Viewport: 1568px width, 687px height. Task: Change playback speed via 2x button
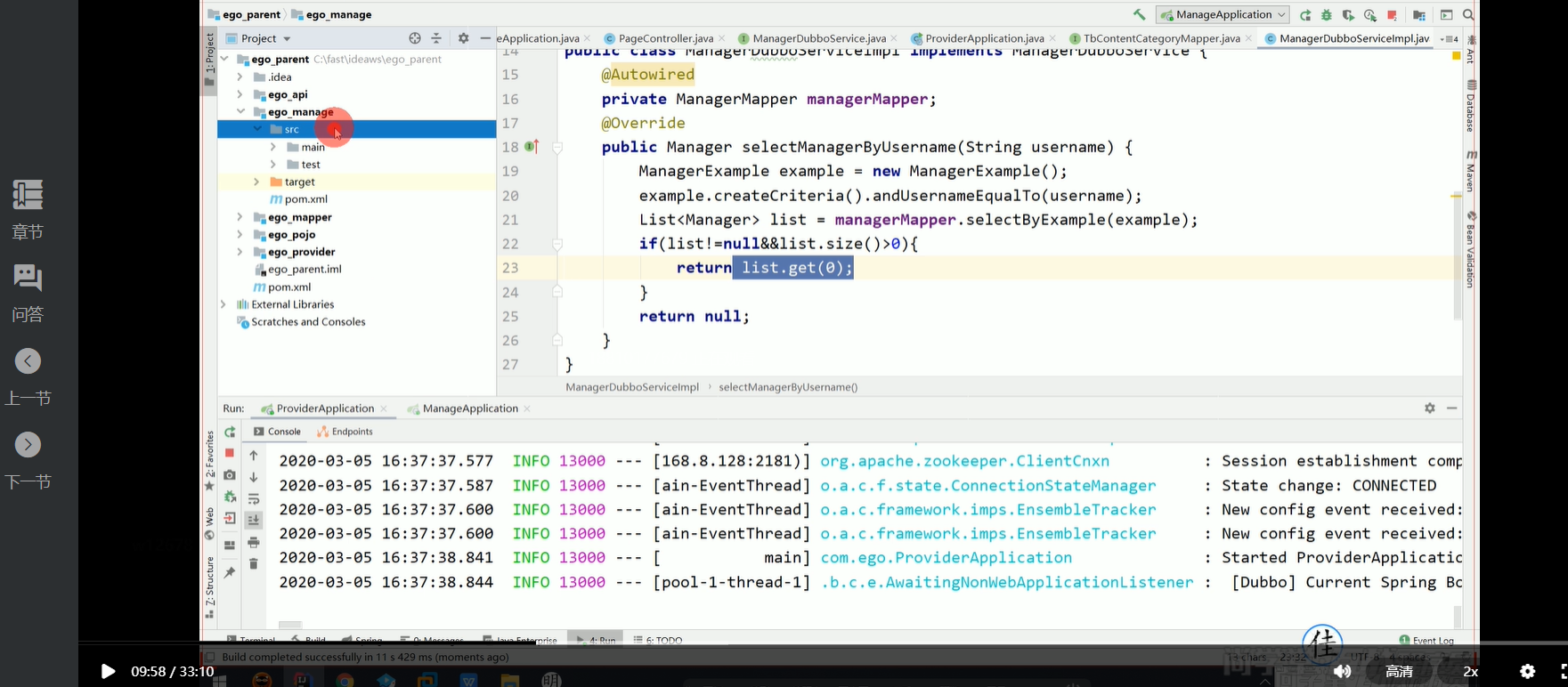(x=1471, y=671)
